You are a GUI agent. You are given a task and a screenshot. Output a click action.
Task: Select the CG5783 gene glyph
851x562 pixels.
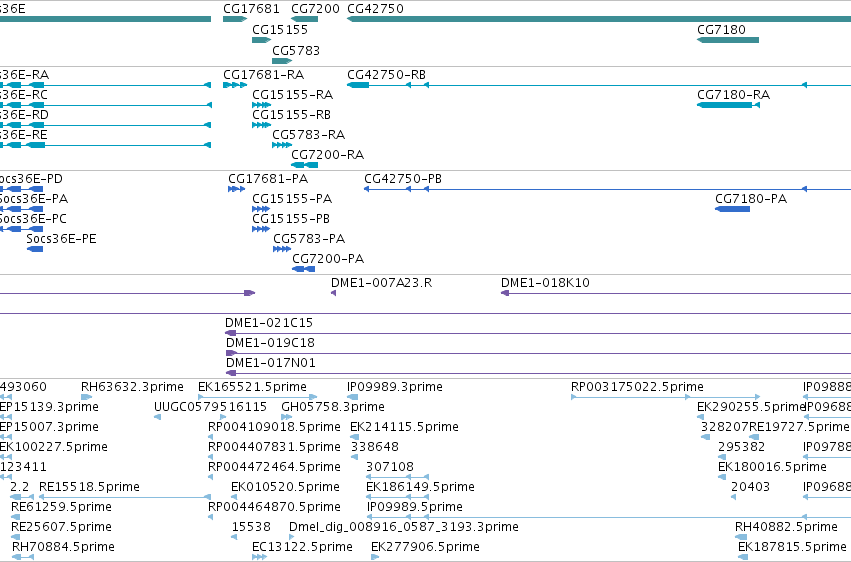pyautogui.click(x=282, y=61)
